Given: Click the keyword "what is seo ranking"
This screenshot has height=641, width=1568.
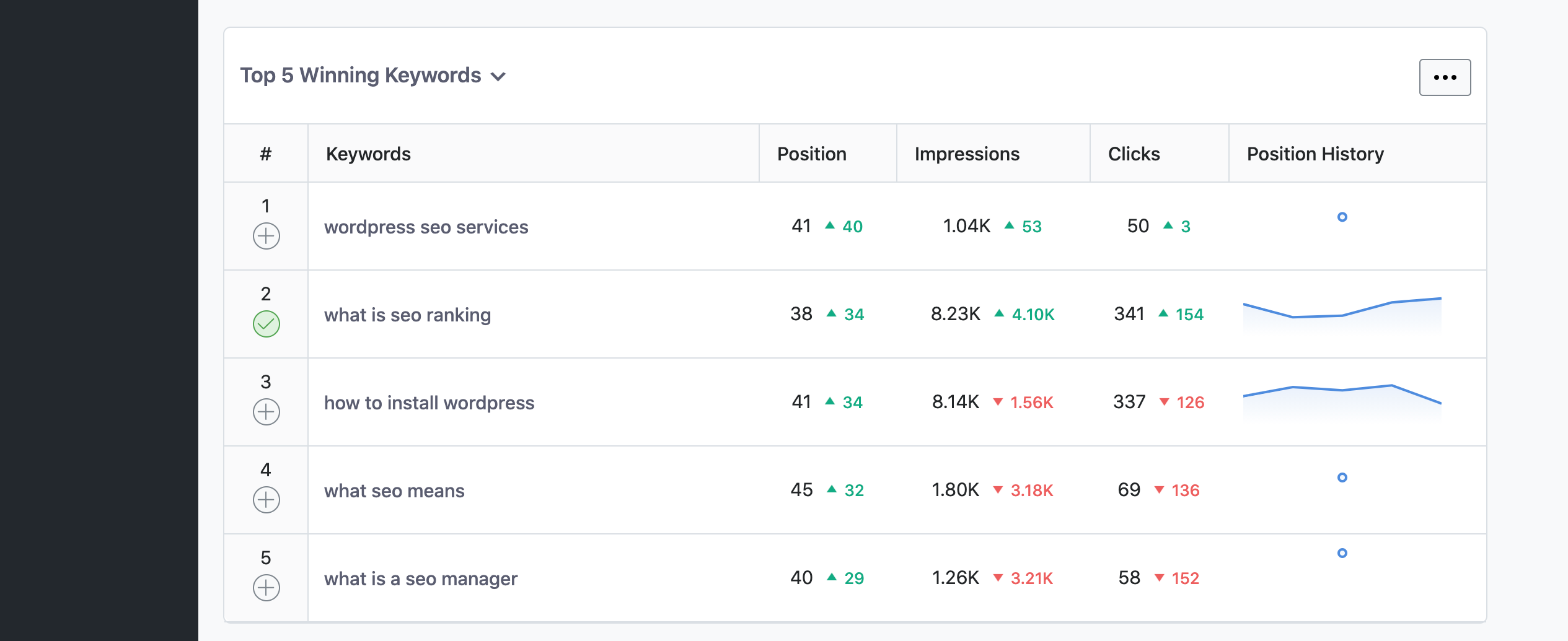Looking at the screenshot, I should (x=408, y=314).
